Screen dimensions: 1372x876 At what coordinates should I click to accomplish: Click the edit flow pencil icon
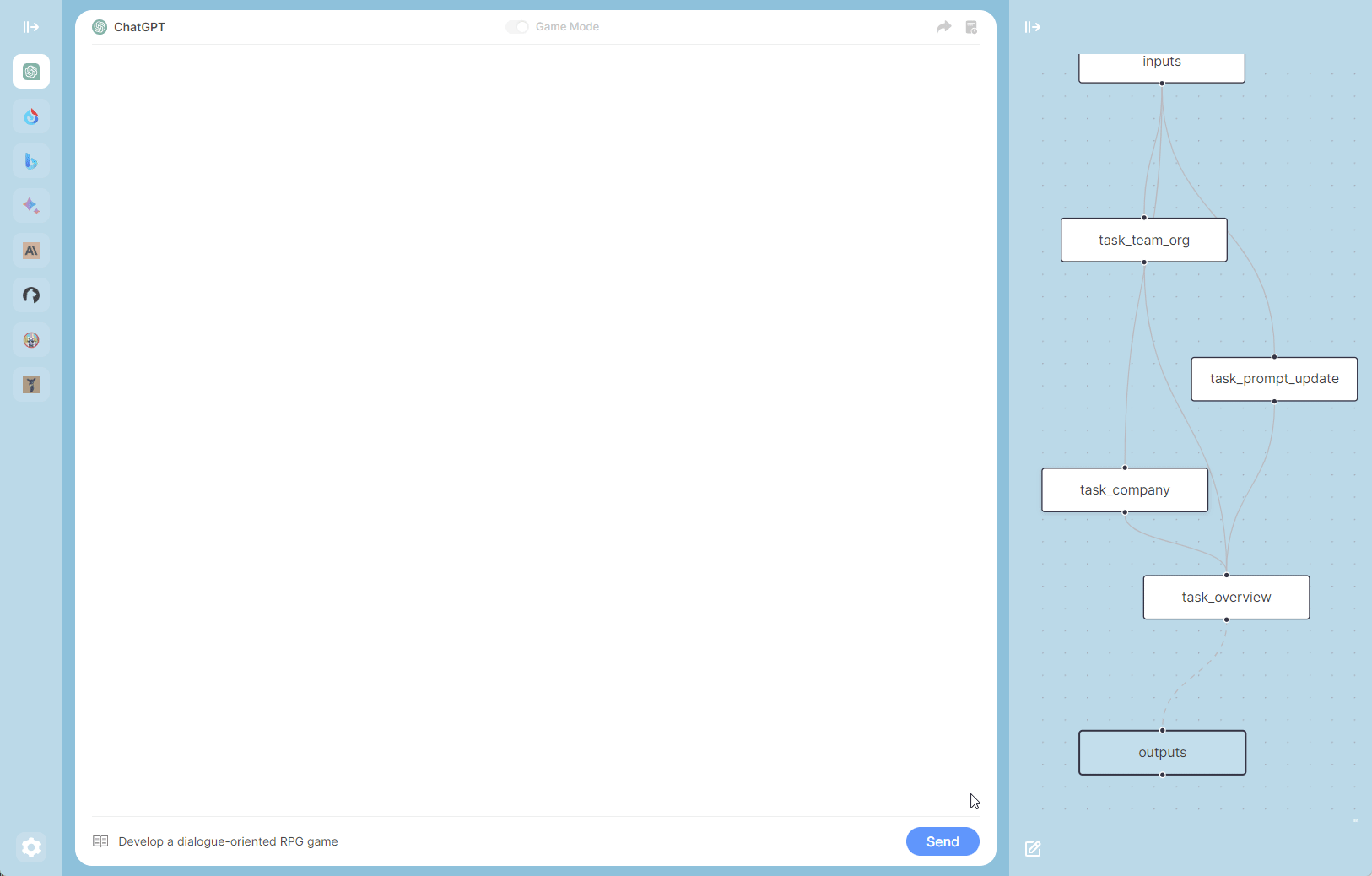coord(1033,849)
